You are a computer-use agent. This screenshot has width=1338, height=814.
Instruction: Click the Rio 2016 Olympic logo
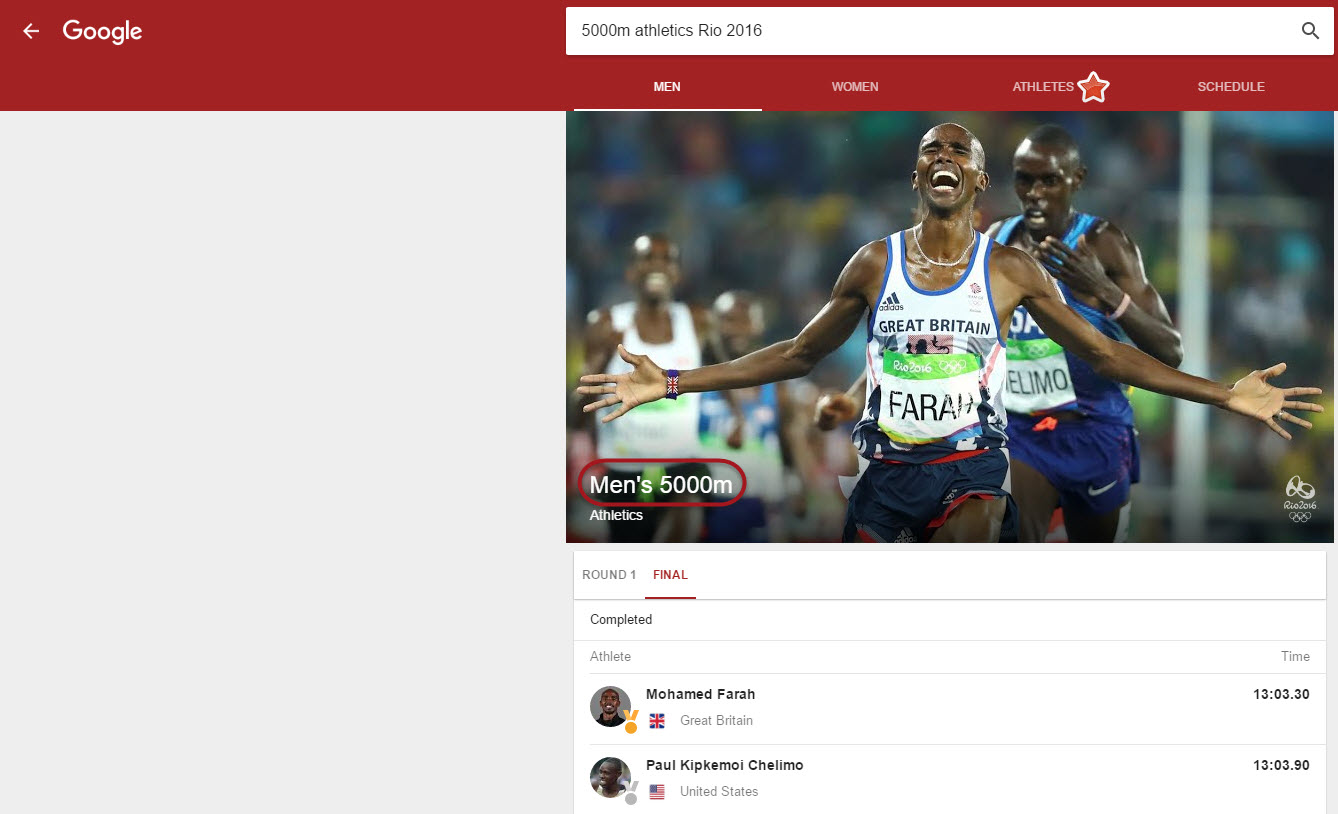click(1299, 498)
